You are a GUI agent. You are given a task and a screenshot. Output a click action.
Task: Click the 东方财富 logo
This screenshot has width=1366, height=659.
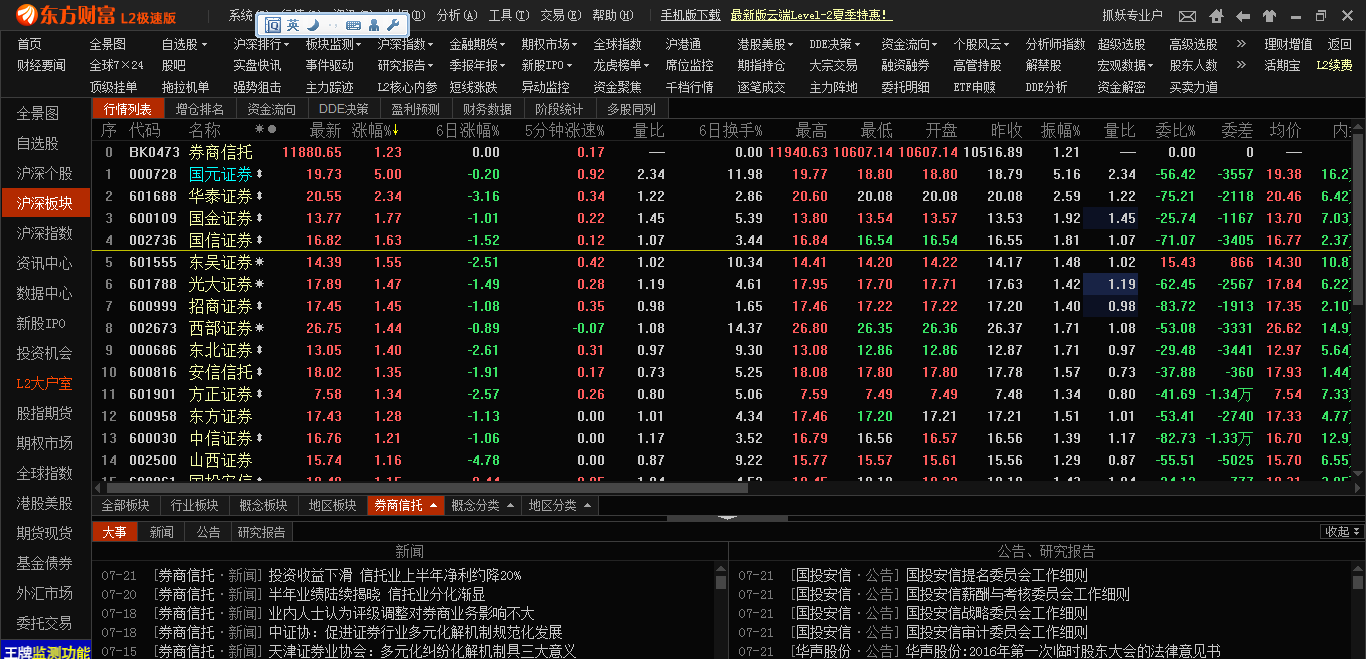(65, 16)
